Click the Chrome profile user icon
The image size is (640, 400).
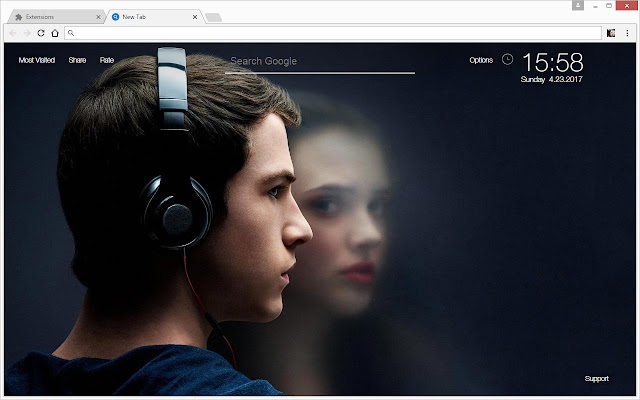pos(578,5)
